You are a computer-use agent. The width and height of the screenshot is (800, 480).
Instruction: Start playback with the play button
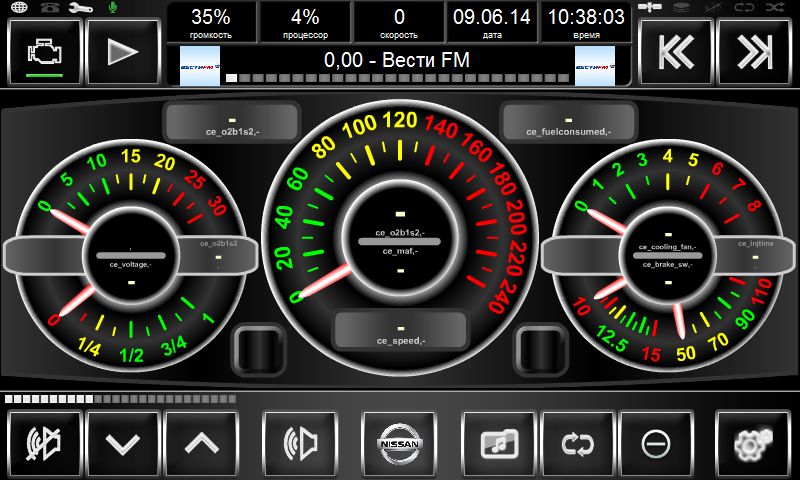(x=123, y=52)
